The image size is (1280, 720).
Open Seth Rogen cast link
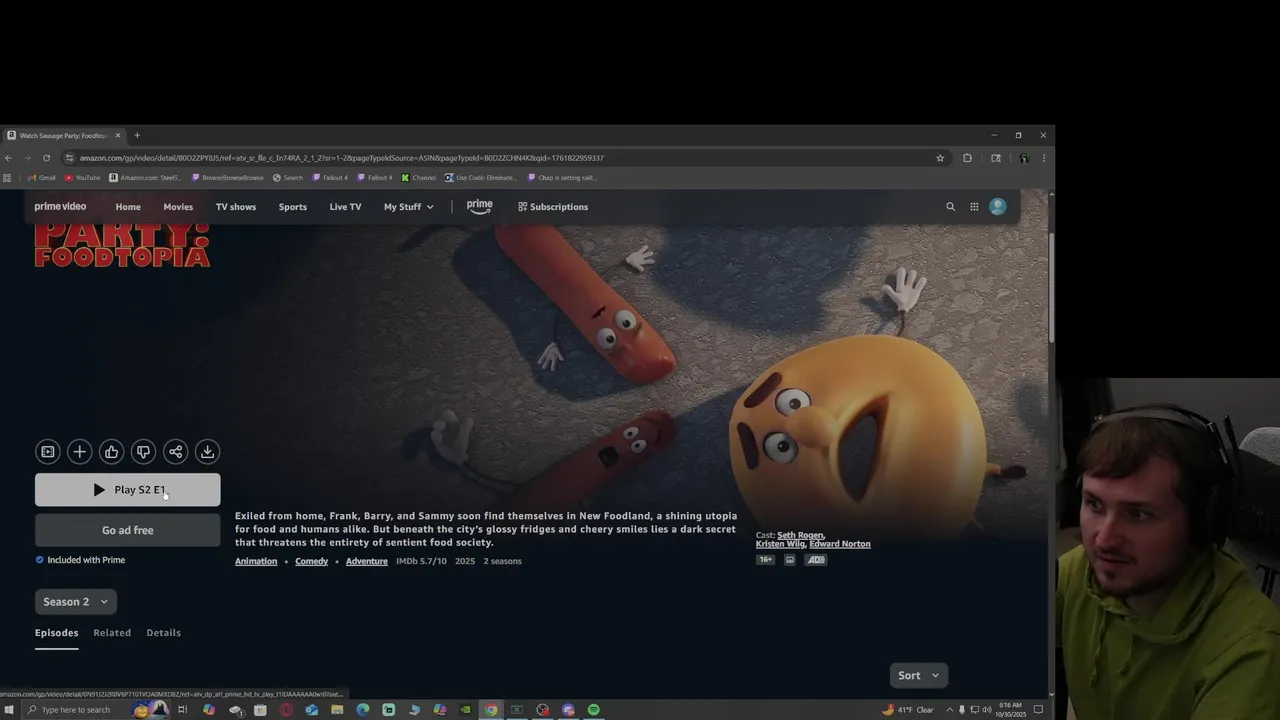[x=801, y=535]
